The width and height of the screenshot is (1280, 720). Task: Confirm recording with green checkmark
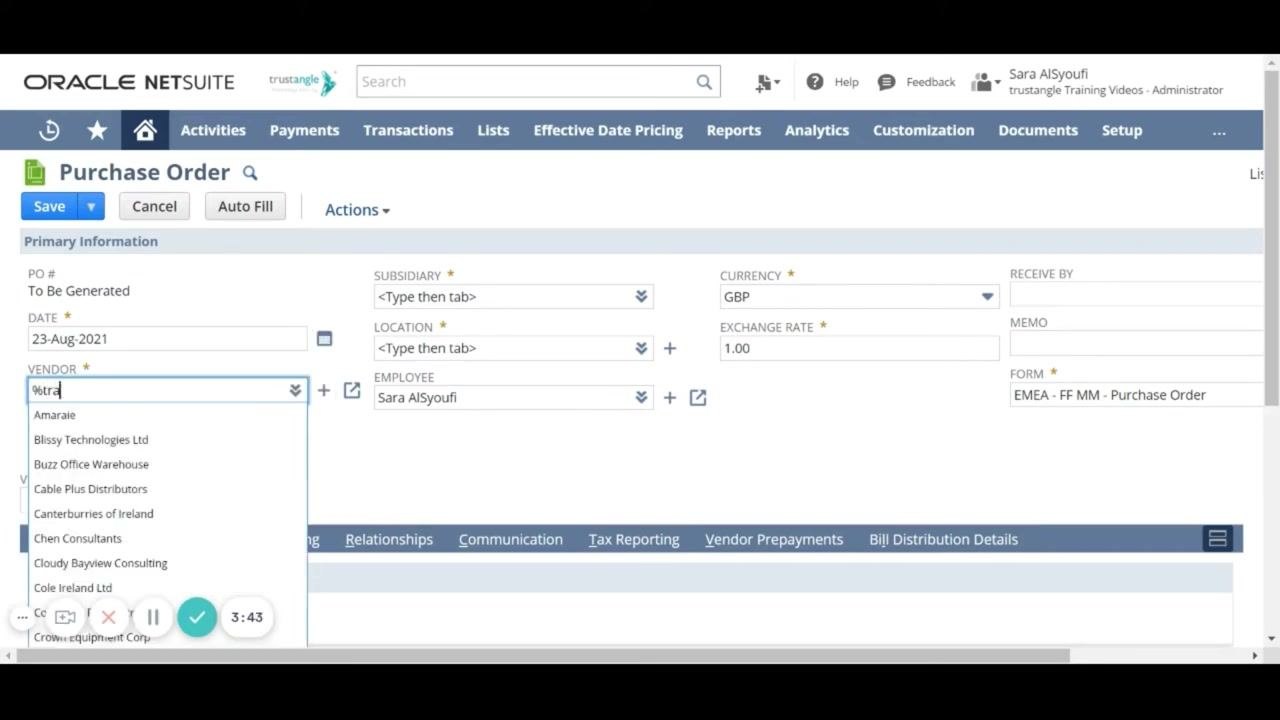pos(197,617)
